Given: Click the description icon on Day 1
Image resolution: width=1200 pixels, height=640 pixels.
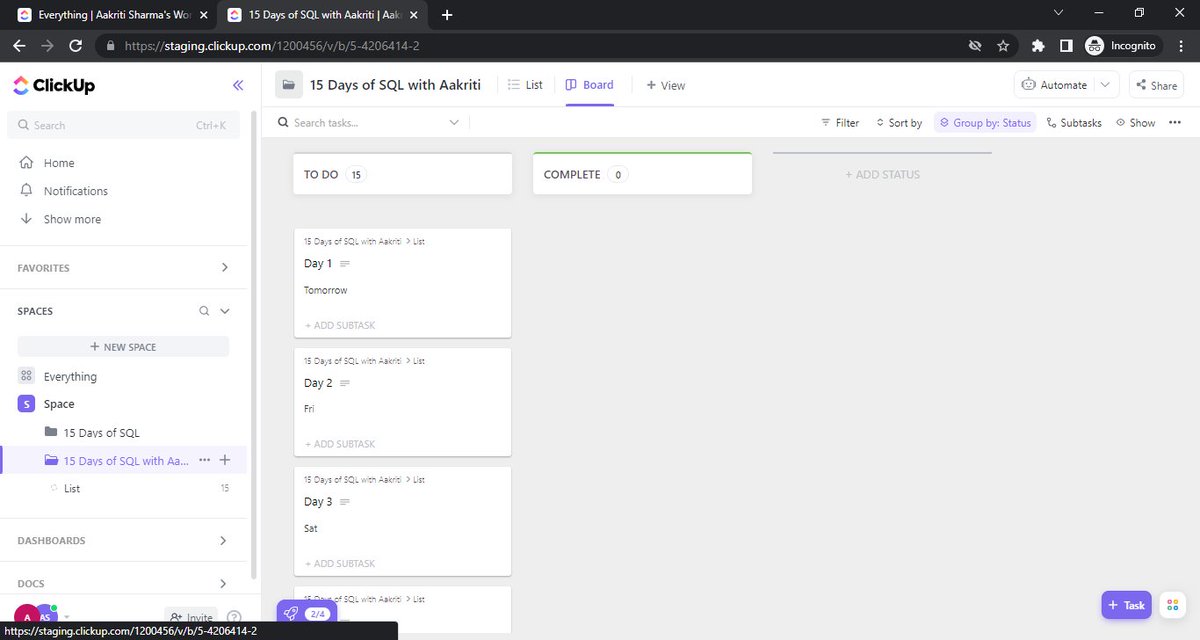Looking at the screenshot, I should [x=345, y=264].
